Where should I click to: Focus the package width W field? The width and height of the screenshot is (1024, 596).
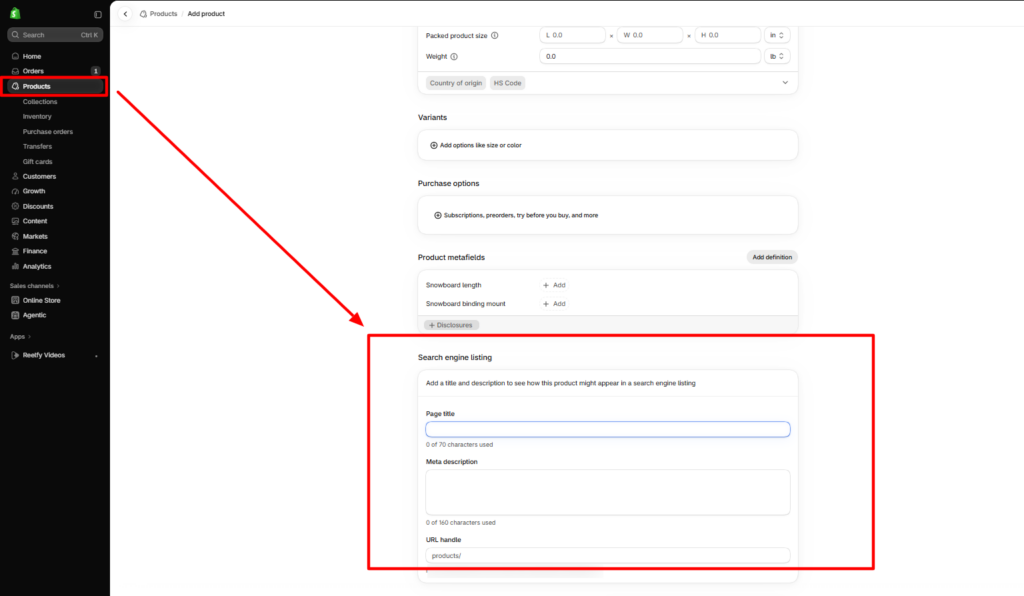(x=650, y=35)
